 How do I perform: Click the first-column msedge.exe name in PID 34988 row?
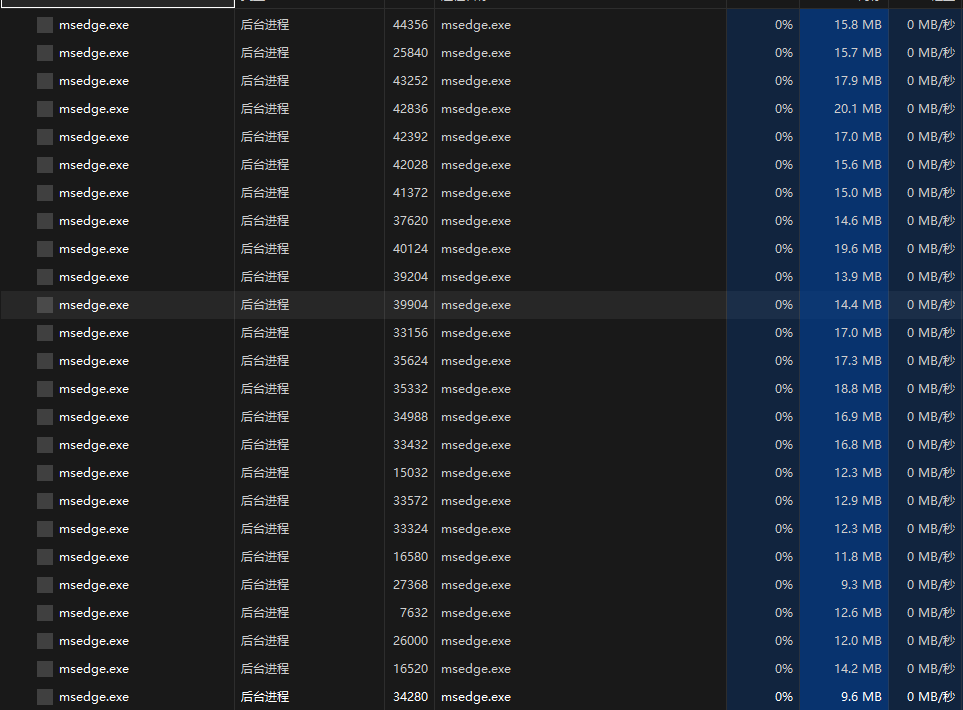(x=94, y=417)
